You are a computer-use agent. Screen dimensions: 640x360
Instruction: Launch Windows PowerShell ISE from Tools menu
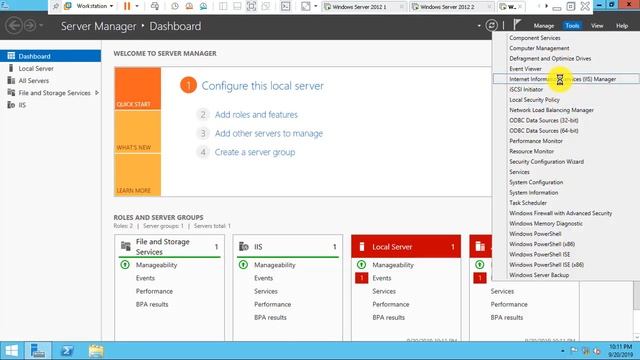pos(539,254)
